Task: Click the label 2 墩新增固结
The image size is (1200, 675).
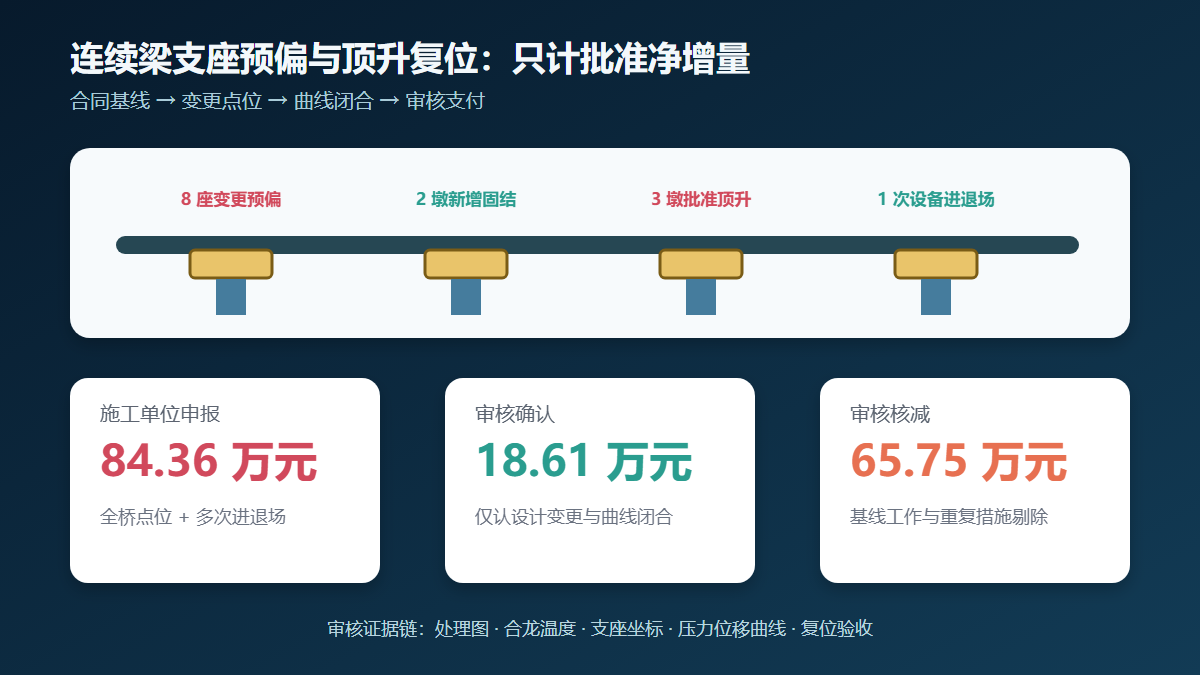Action: point(466,199)
